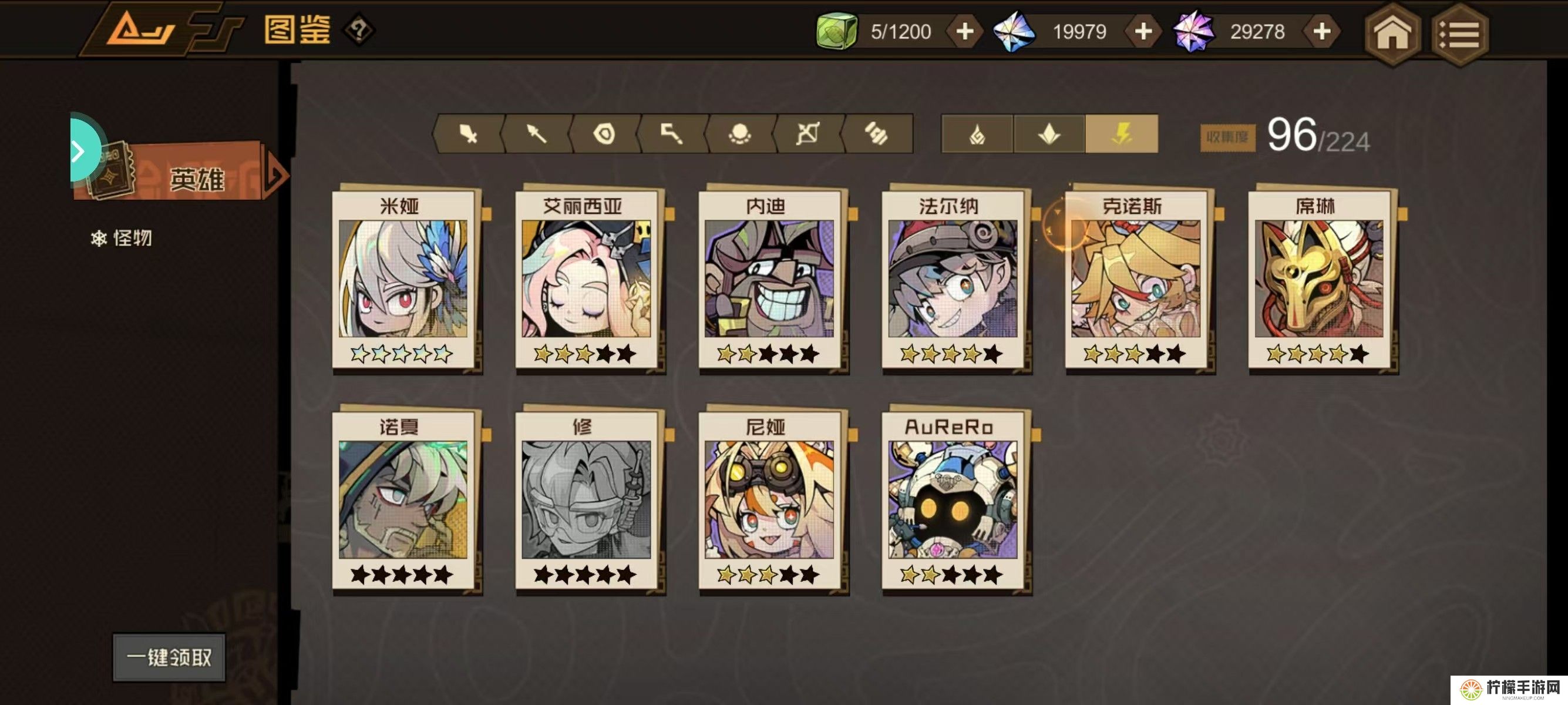Select the shield class filter
The height and width of the screenshot is (705, 1568).
point(604,134)
